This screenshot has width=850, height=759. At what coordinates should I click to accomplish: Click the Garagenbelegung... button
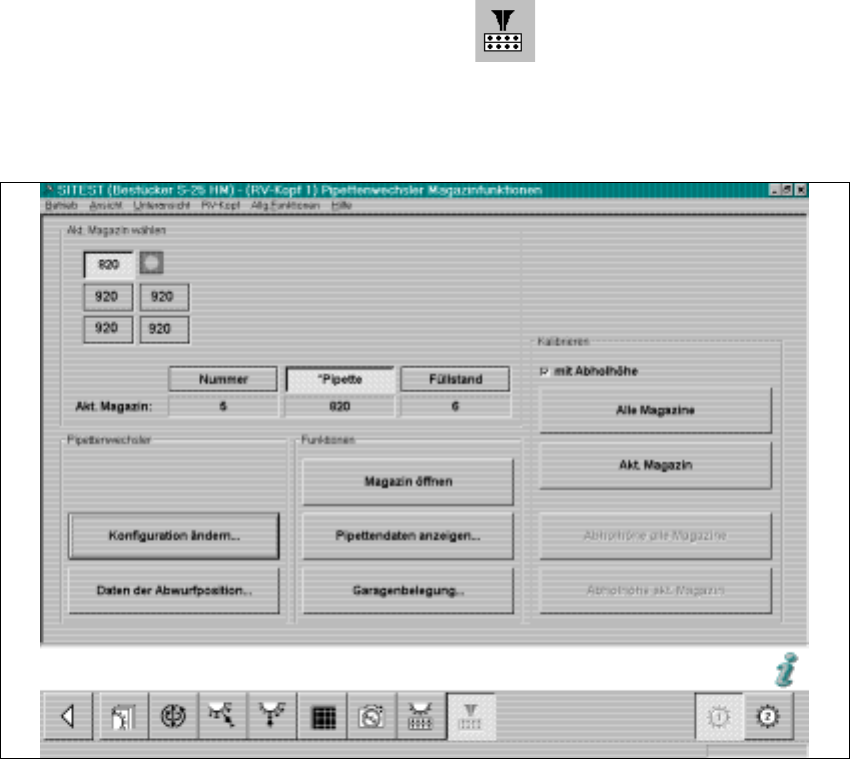[x=408, y=590]
